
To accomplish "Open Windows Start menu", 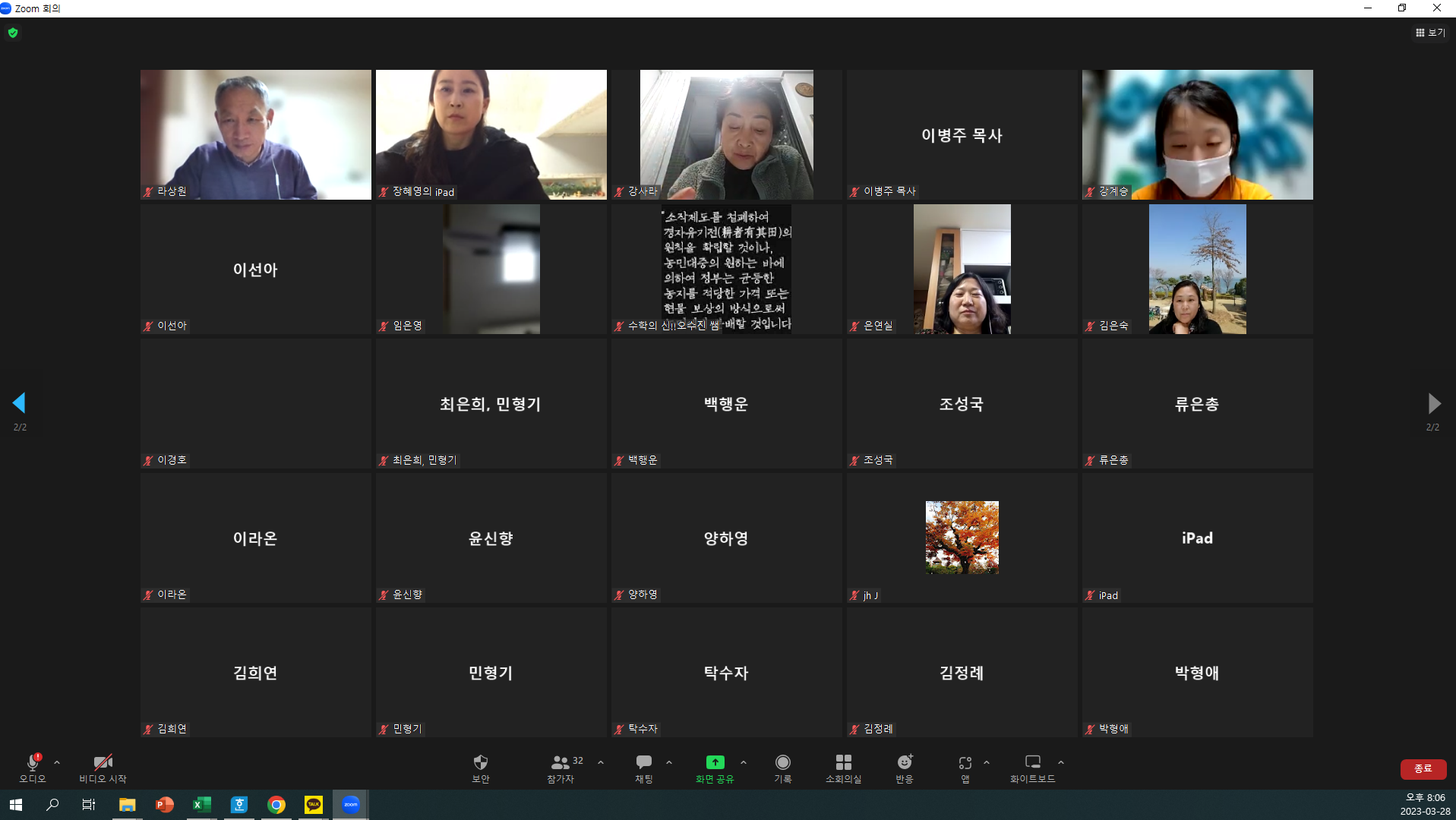I will coord(16,805).
